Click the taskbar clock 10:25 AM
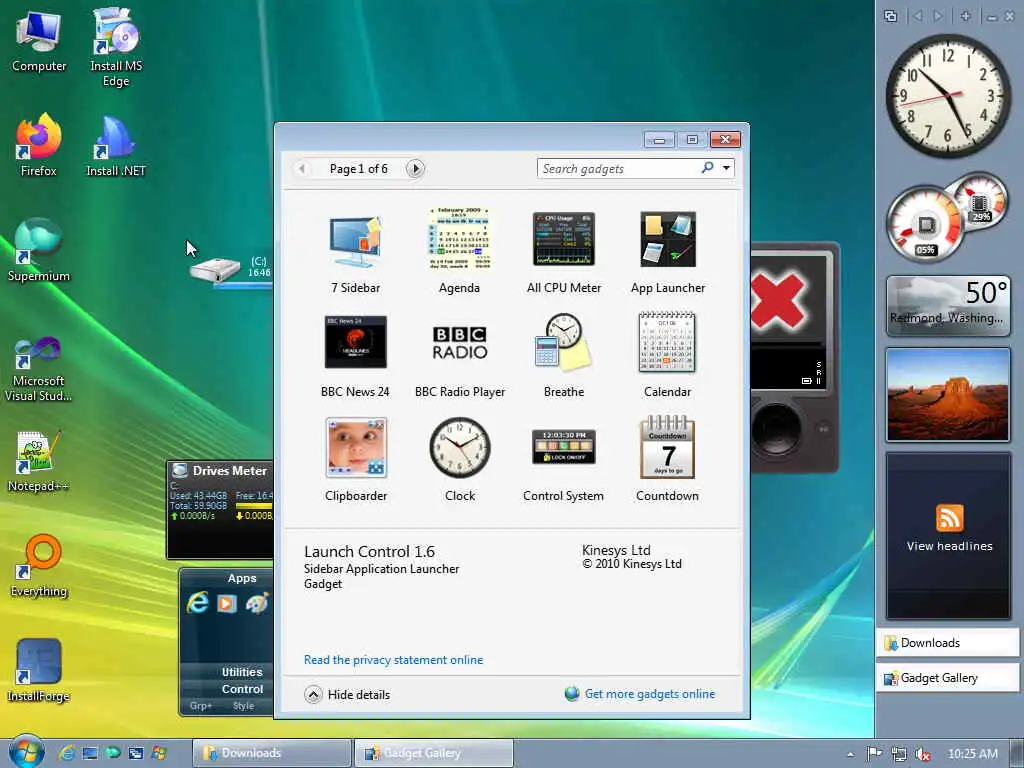Image resolution: width=1024 pixels, height=768 pixels. pyautogui.click(x=972, y=754)
